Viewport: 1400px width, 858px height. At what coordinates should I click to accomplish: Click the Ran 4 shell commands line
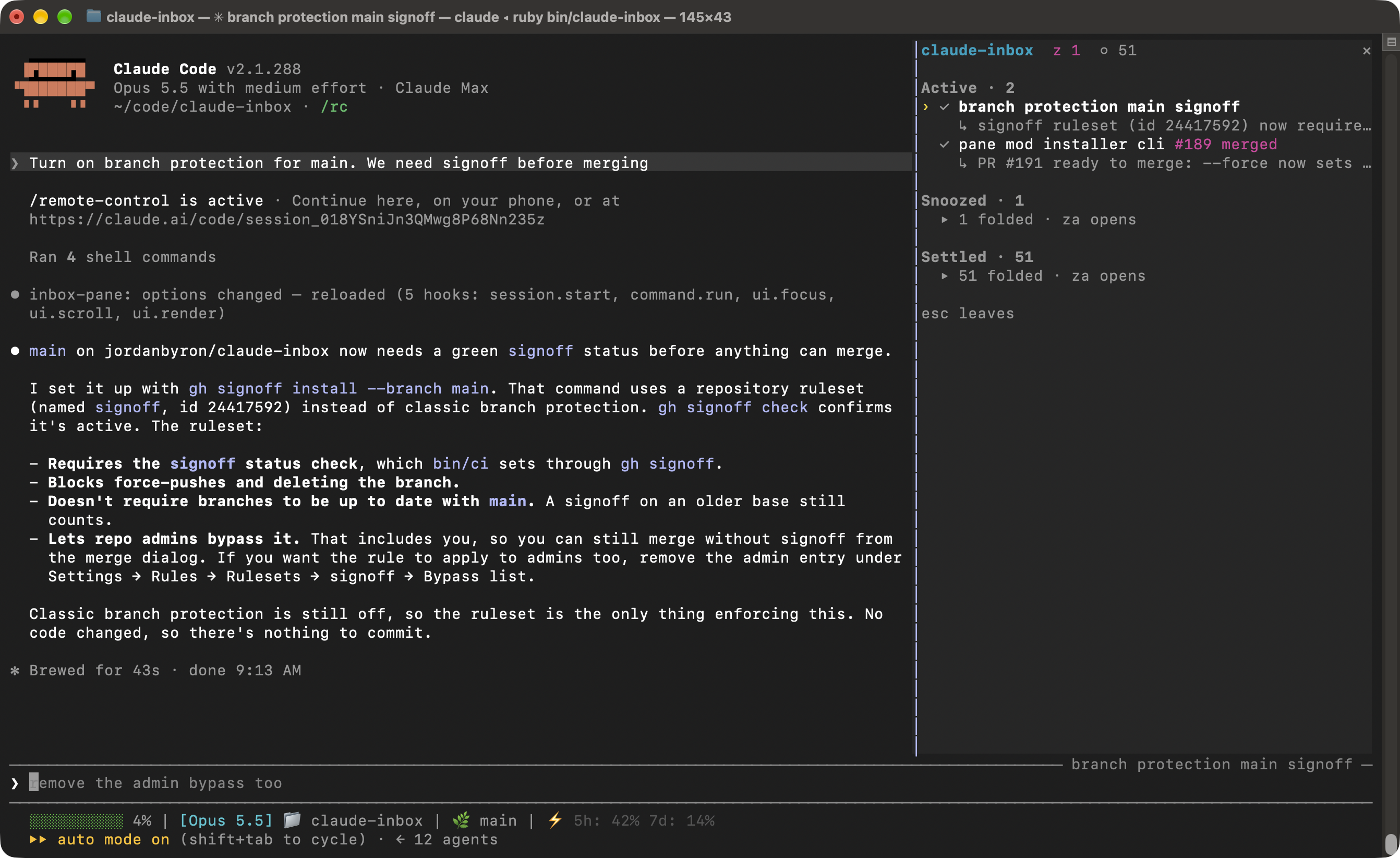[123, 257]
